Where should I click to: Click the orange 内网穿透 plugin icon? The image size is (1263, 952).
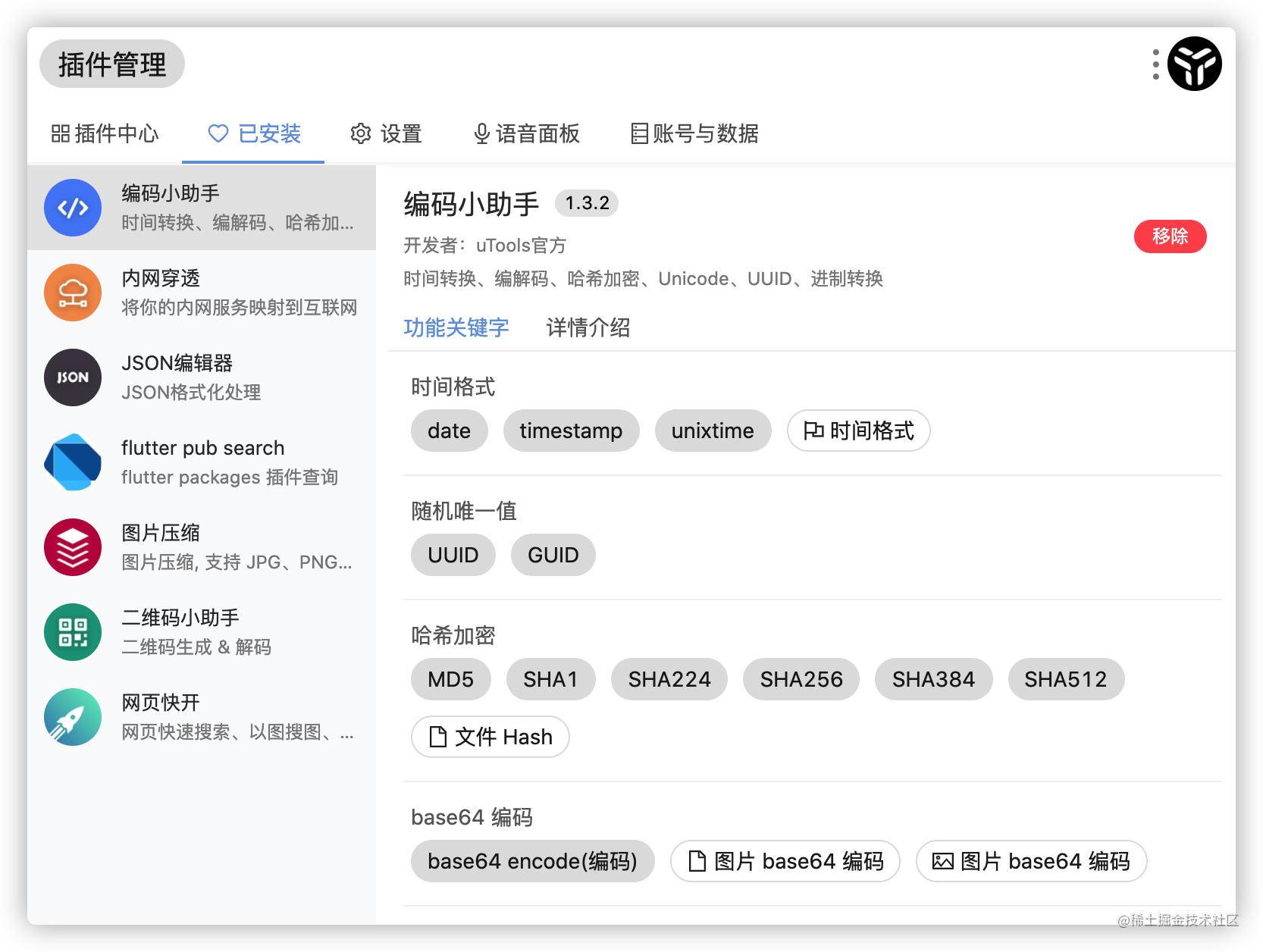[x=73, y=293]
